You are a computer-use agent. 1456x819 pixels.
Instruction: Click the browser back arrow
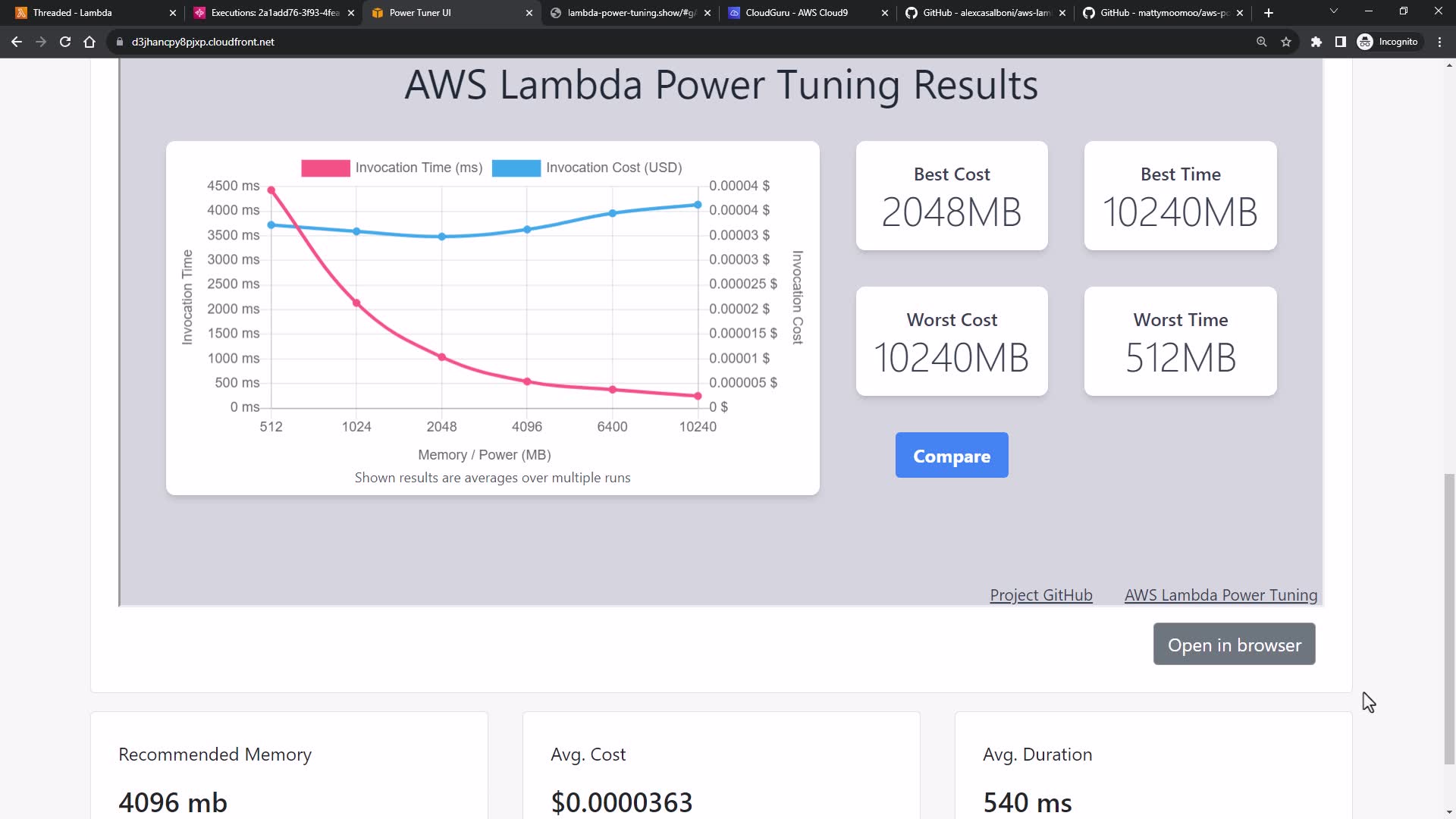pos(17,42)
